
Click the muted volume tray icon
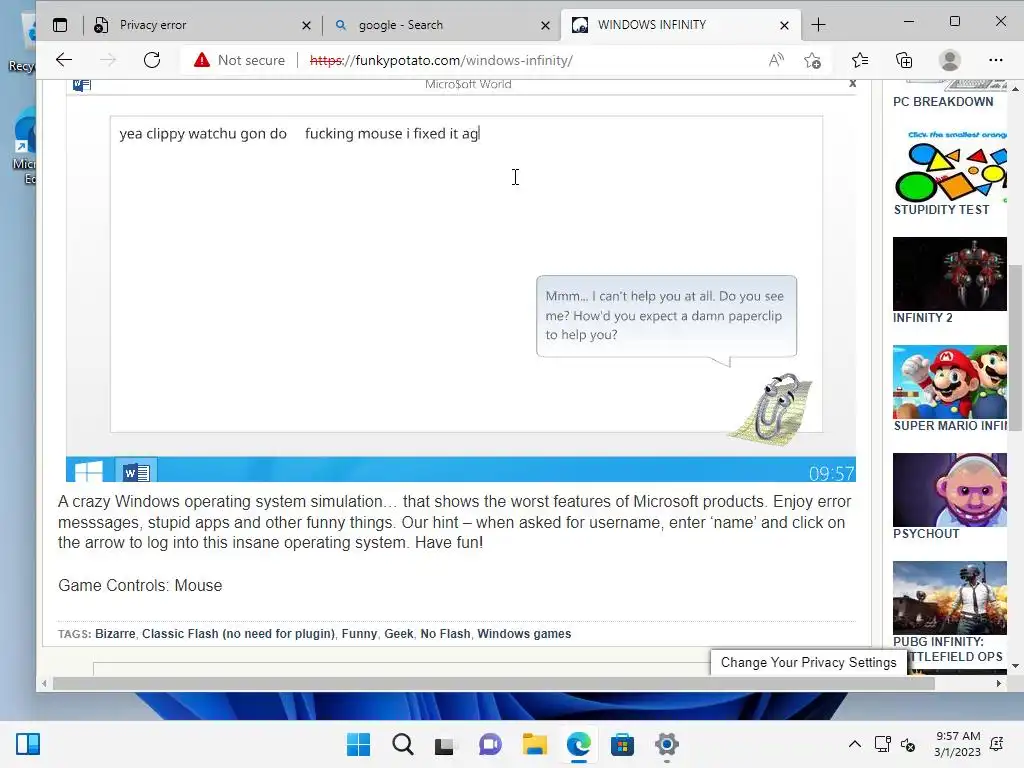[908, 744]
